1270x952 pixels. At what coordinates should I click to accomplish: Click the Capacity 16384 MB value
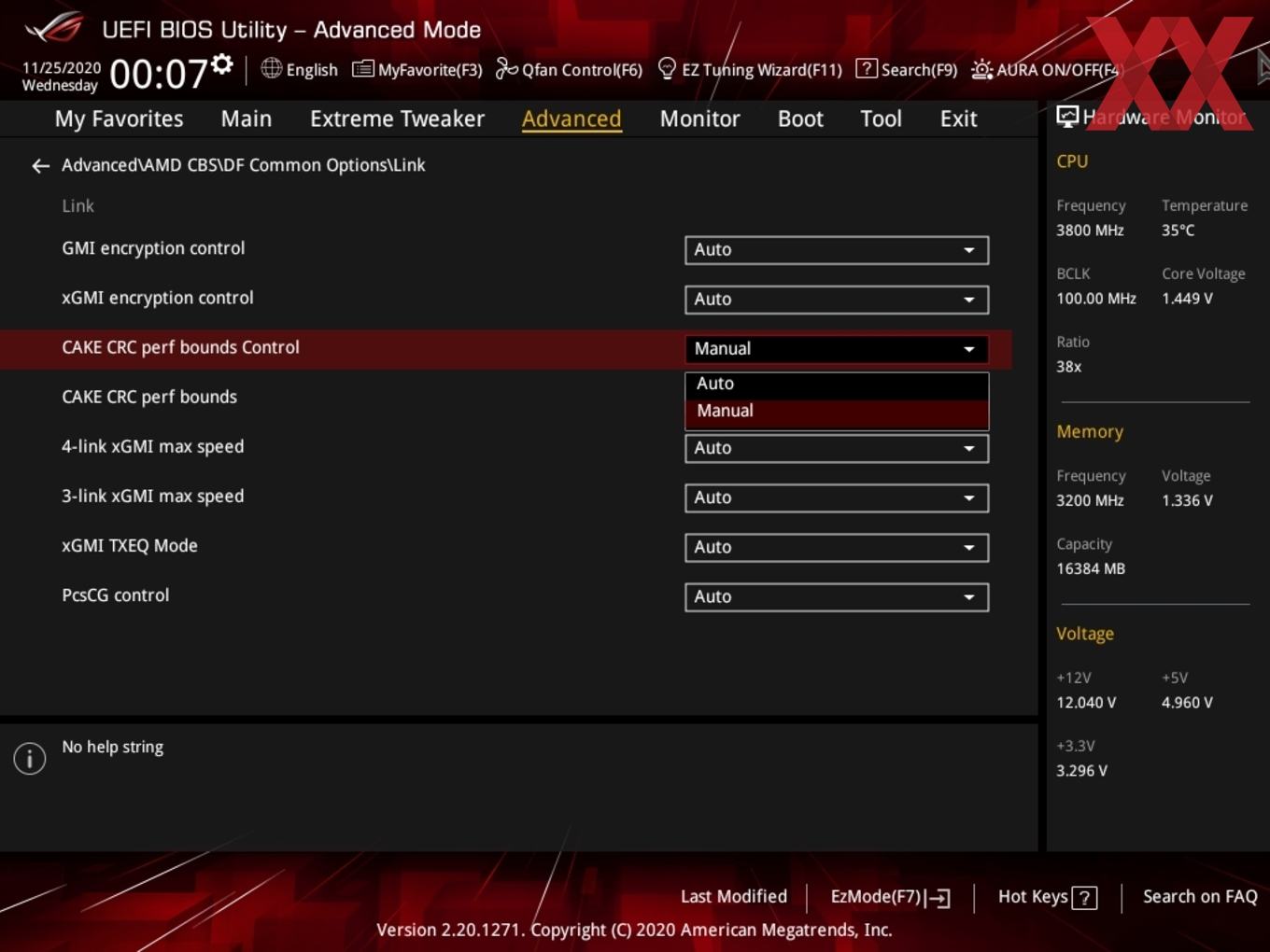click(x=1091, y=568)
